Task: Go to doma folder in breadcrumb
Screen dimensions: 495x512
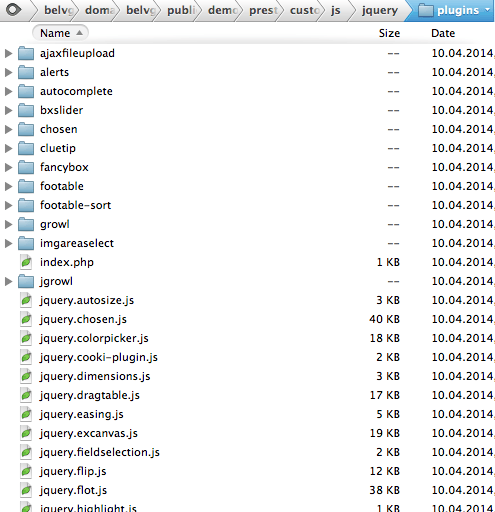Action: pyautogui.click(x=100, y=10)
